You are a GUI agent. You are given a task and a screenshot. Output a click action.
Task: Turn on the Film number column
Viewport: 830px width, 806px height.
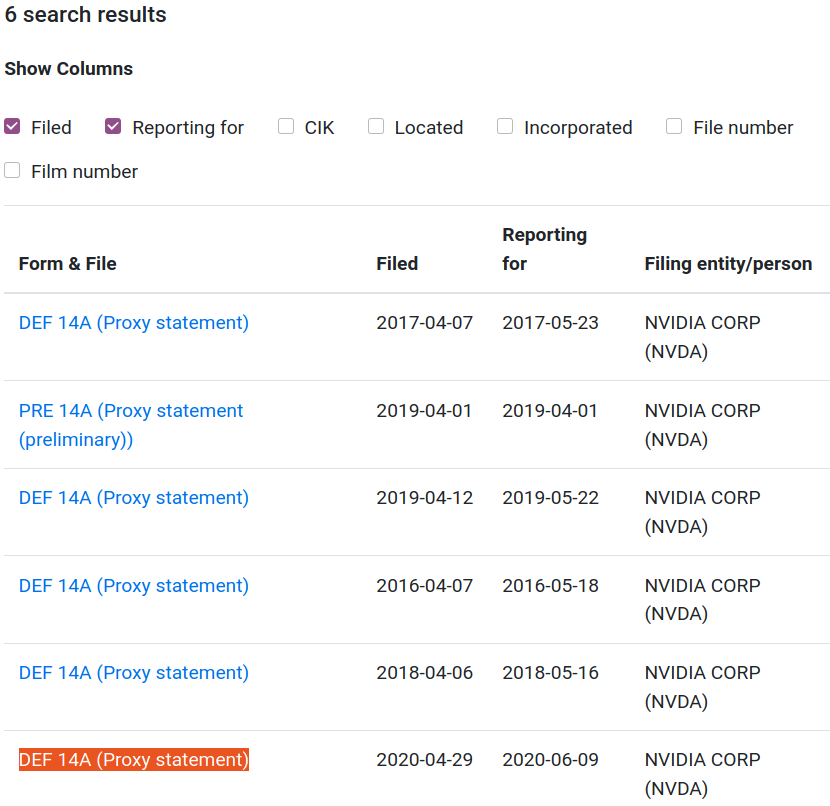(x=13, y=171)
